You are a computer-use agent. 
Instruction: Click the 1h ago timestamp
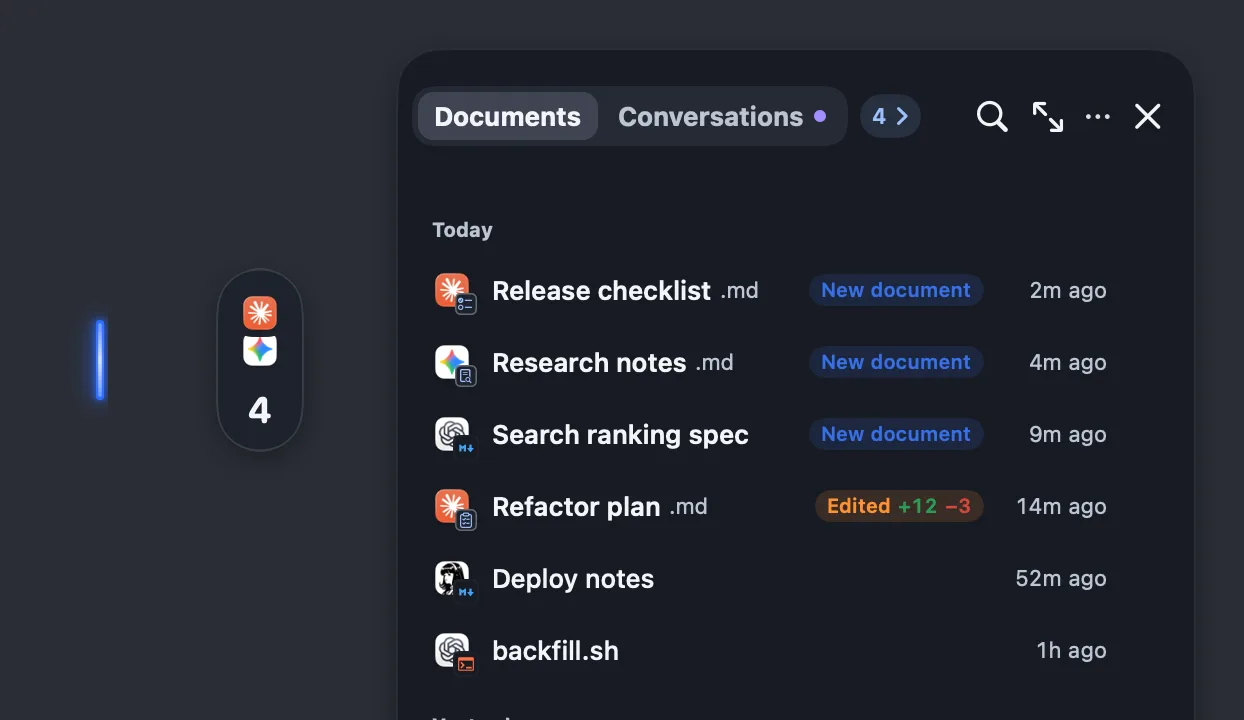1072,651
